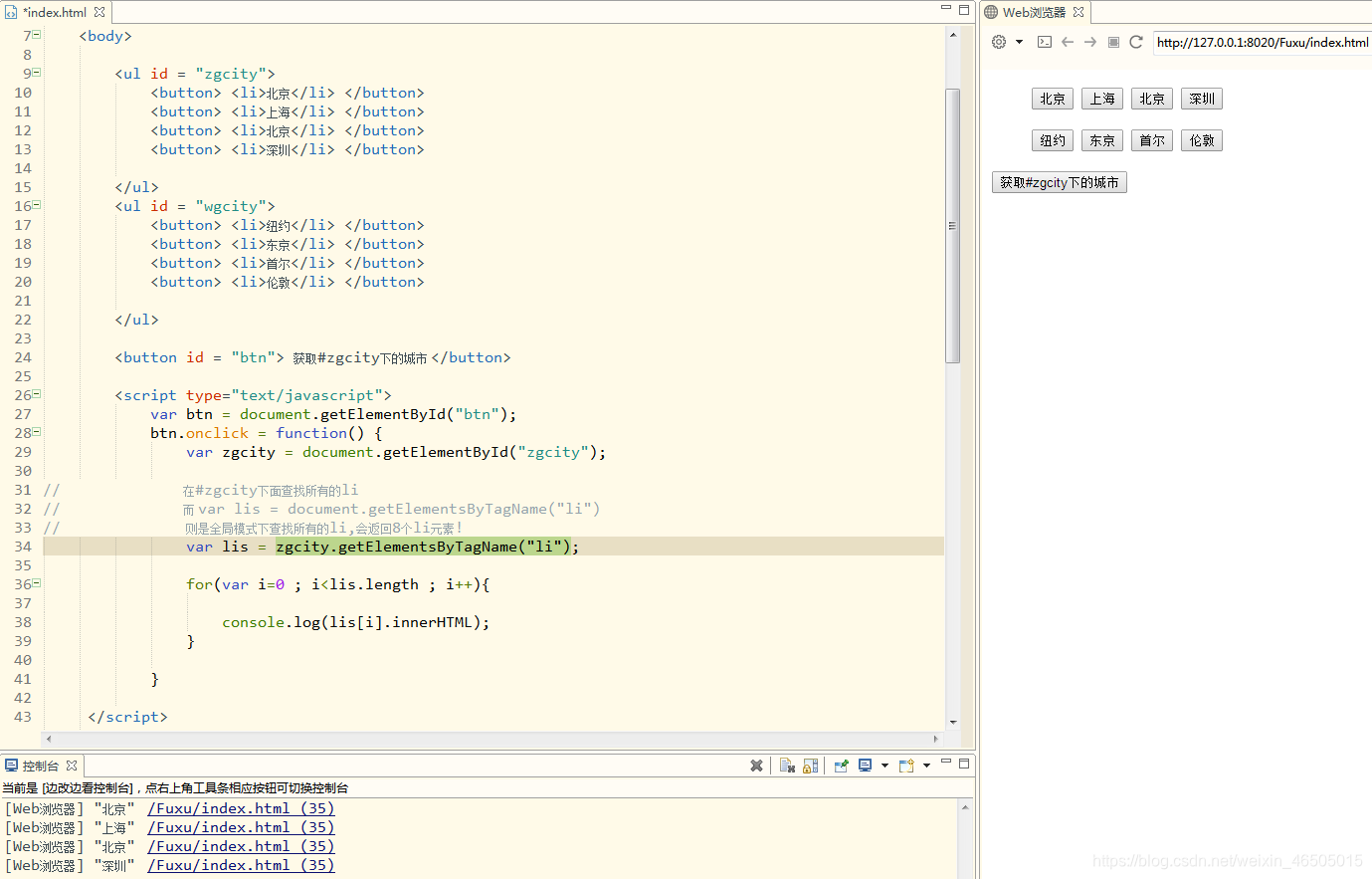Stop page loading in the Web browser
The image size is (1372, 879).
(x=1113, y=42)
